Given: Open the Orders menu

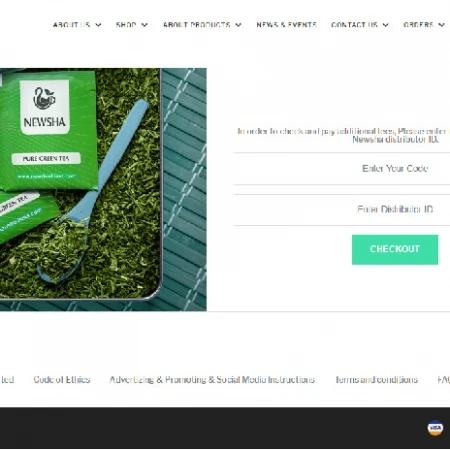Looking at the screenshot, I should [418, 25].
